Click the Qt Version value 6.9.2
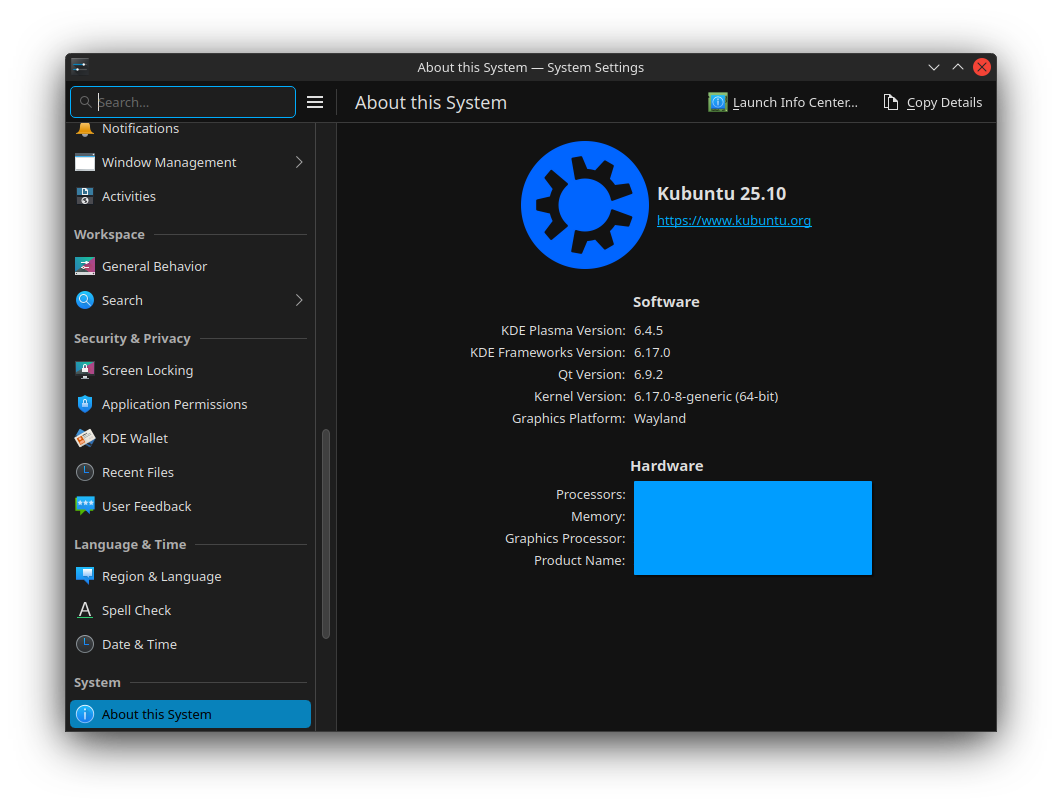 [648, 375]
